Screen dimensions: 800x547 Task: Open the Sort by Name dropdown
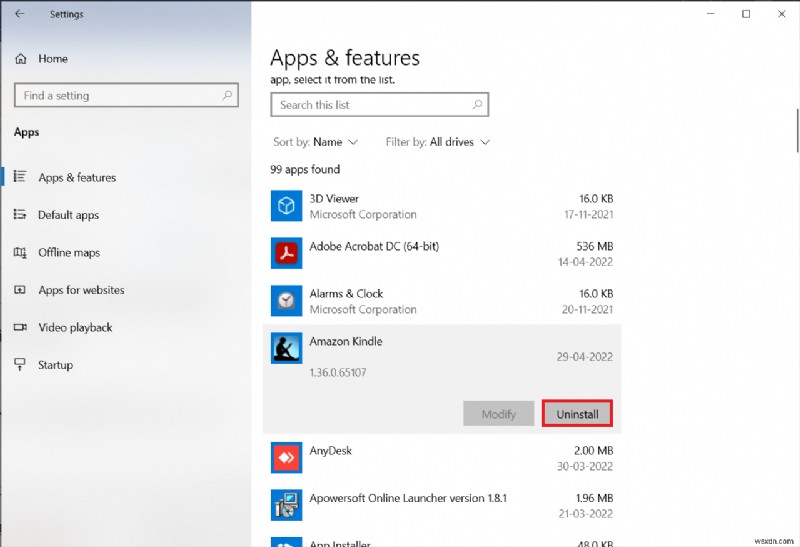tap(315, 142)
